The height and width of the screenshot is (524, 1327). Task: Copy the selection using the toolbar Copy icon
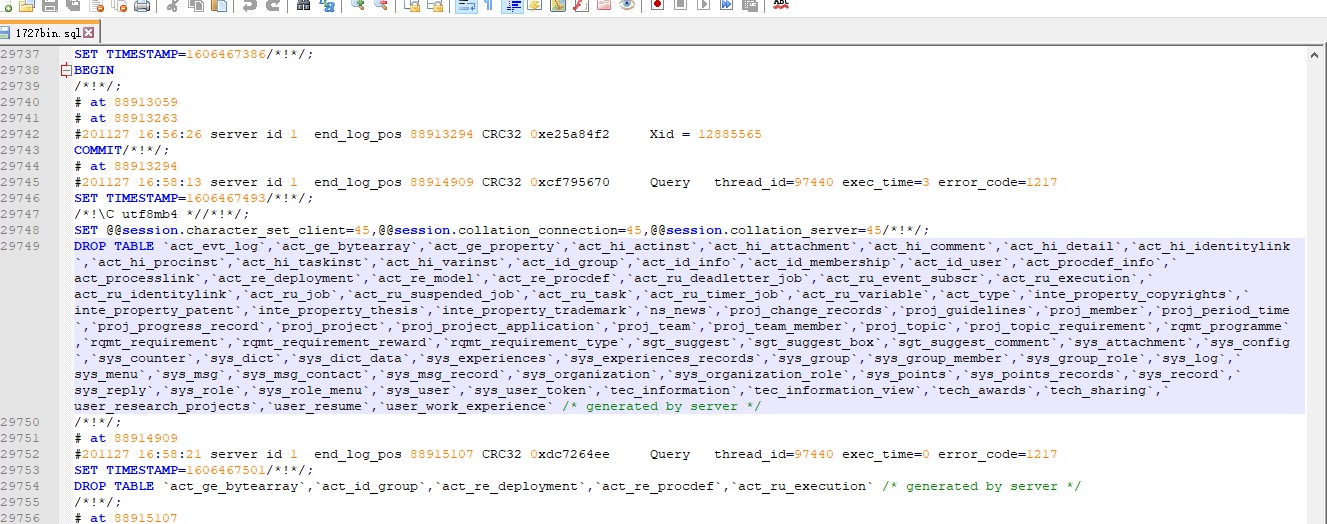[196, 5]
